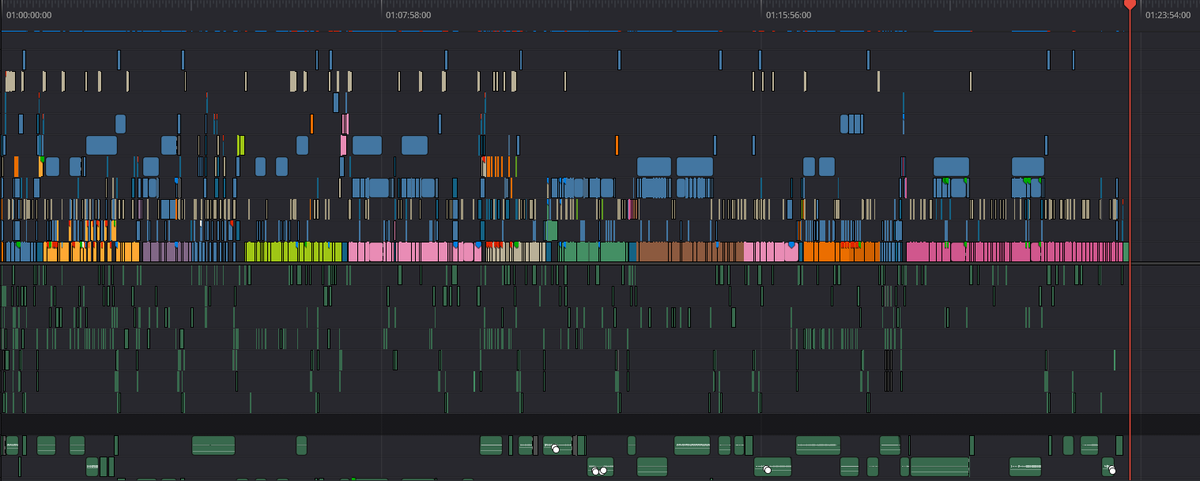Viewport: 1200px width, 481px height.
Task: Select the wide blue clip with a green marker near 01:19
Action: [951, 166]
